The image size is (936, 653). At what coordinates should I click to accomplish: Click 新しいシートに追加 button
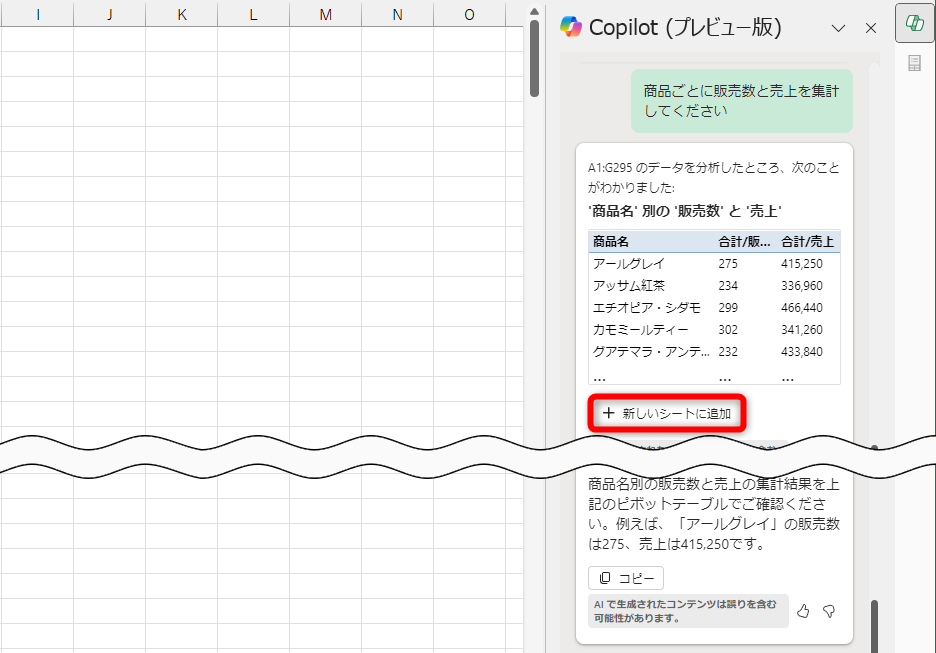pos(667,413)
